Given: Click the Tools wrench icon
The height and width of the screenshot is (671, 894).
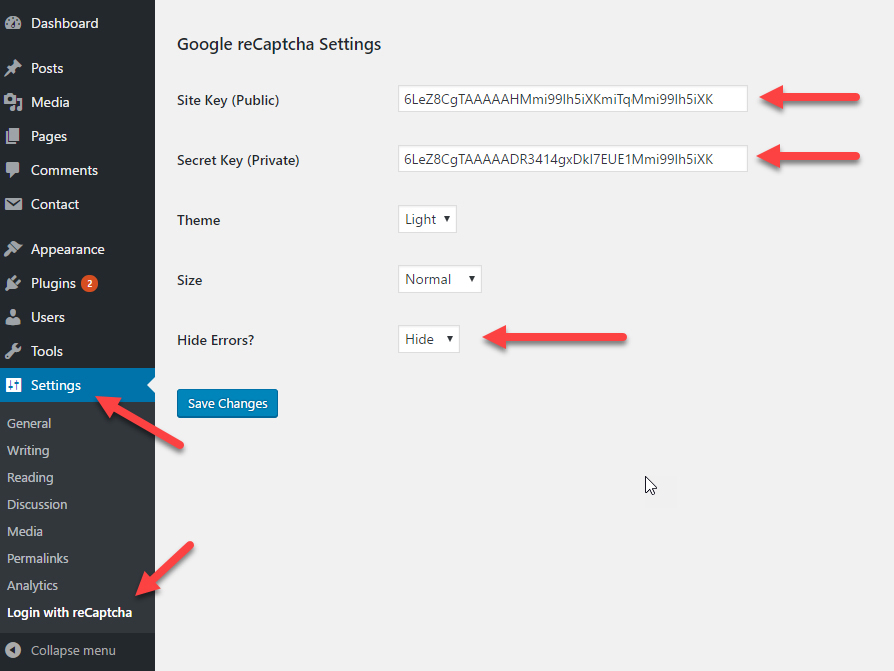Looking at the screenshot, I should [x=13, y=351].
